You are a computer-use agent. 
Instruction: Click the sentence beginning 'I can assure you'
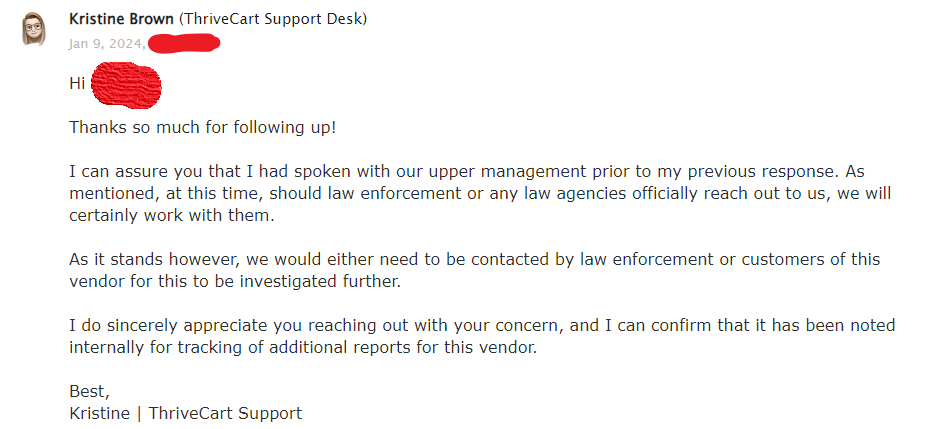point(467,172)
